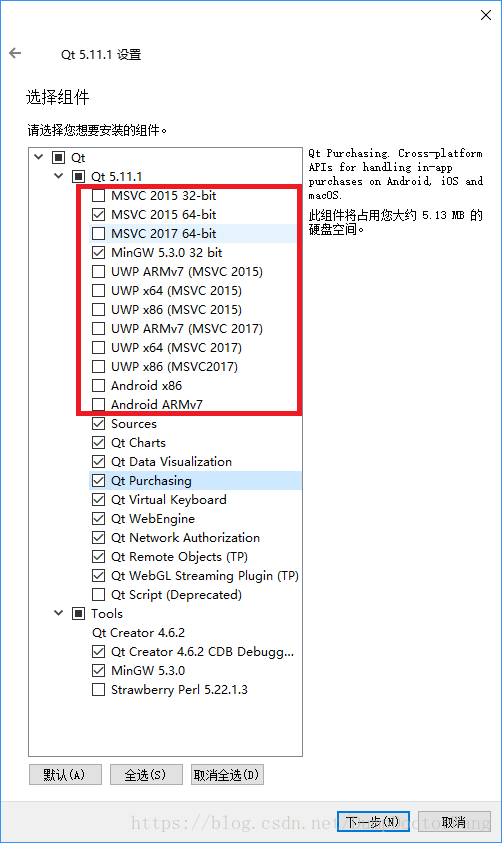Select the MSVC 2017 64-bit label
This screenshot has width=502, height=843.
pyautogui.click(x=163, y=233)
